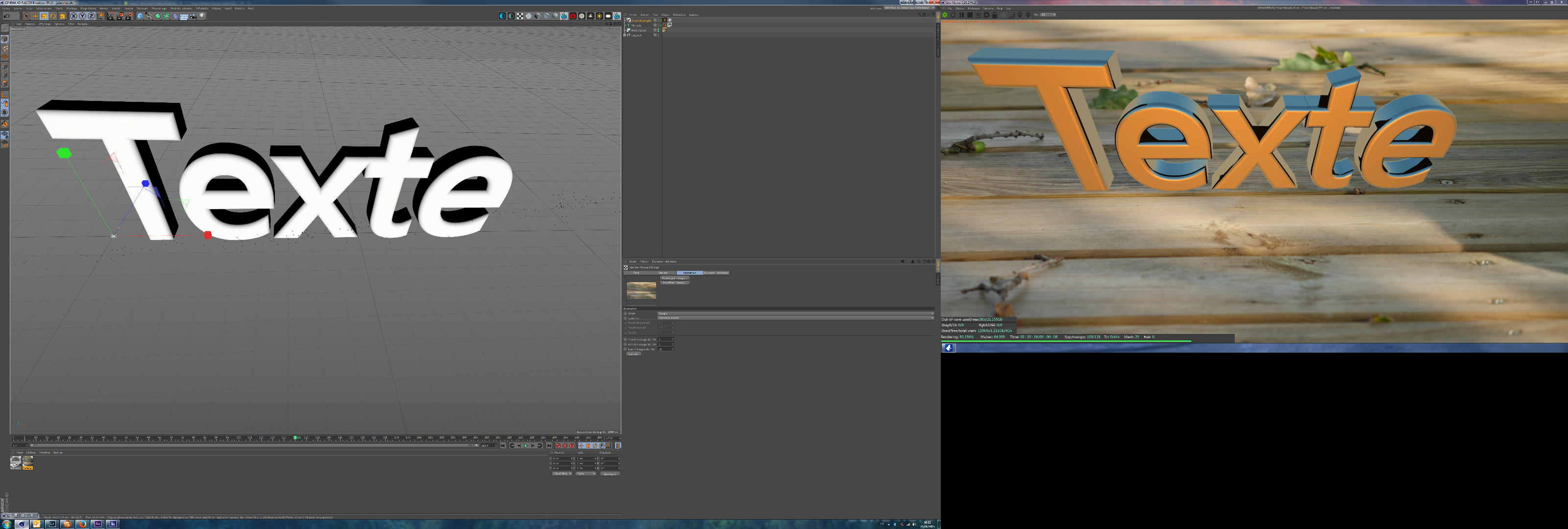Click green playhead marker on timeline
The width and height of the screenshot is (1568, 529).
click(x=295, y=438)
